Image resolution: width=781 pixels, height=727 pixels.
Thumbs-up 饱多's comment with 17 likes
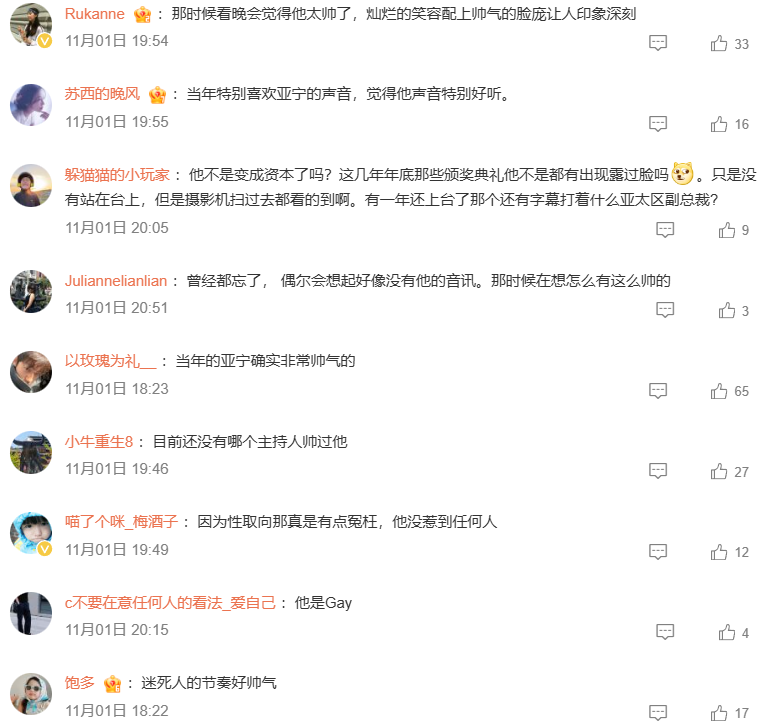click(719, 713)
